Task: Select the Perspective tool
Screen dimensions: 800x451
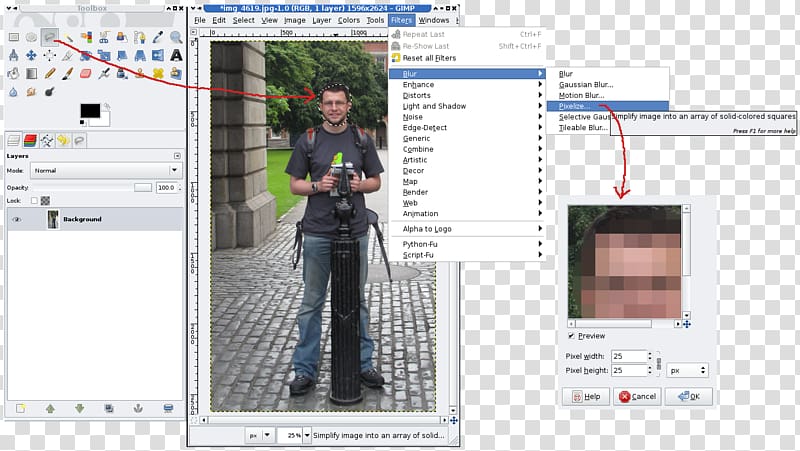Action: coord(140,56)
